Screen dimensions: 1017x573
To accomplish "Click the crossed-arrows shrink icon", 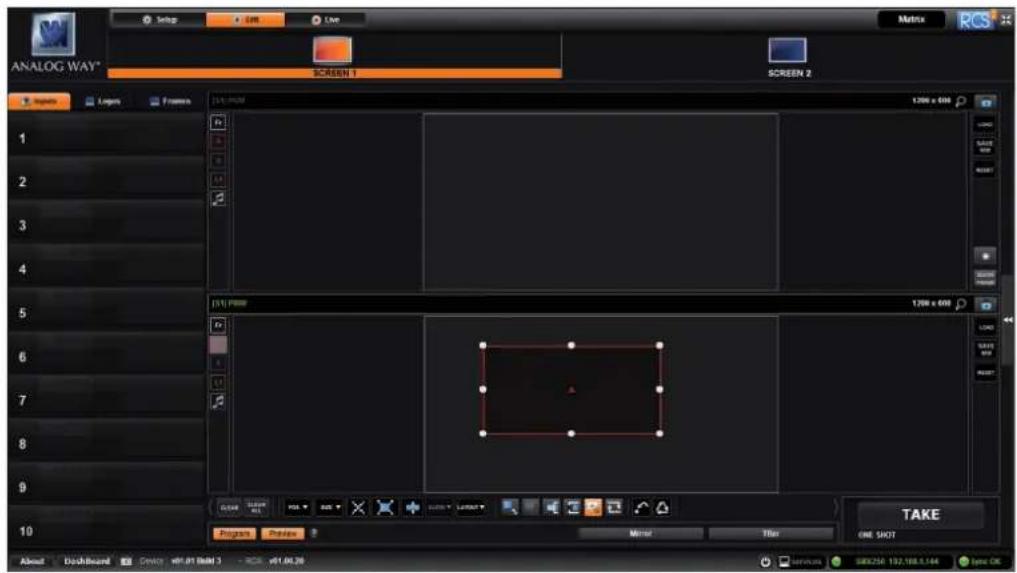I will [x=358, y=507].
